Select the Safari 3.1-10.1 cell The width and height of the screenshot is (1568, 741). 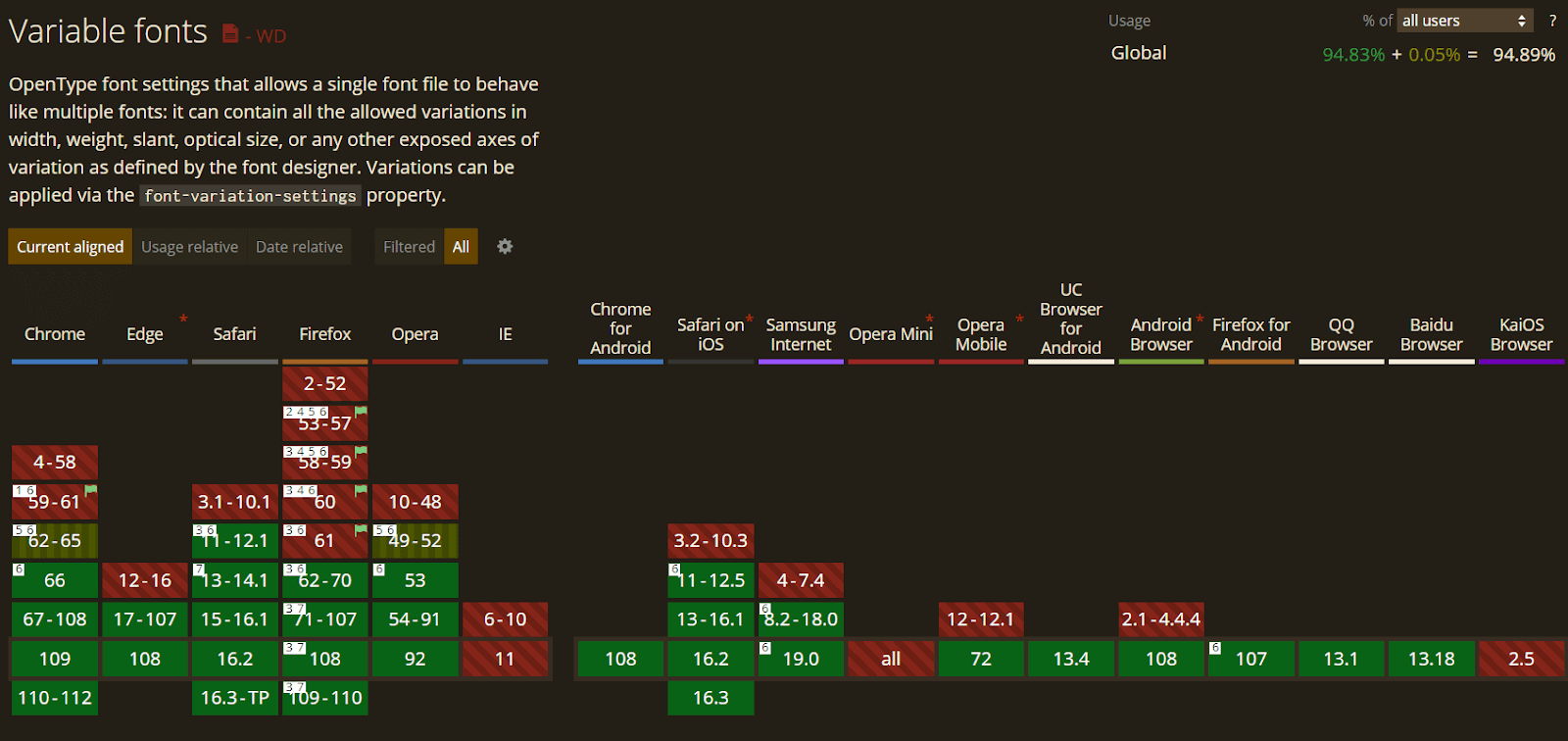click(235, 502)
